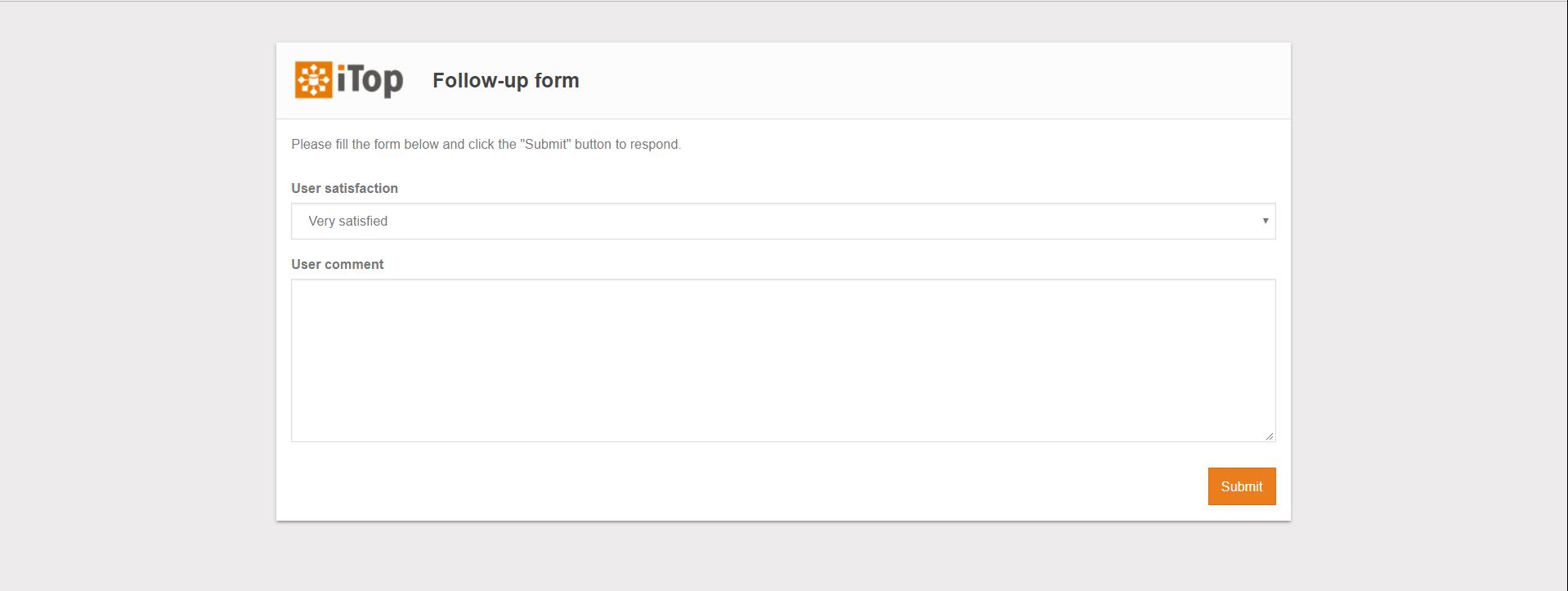Focus the User comment text area
The height and width of the screenshot is (591, 1568).
tap(782, 360)
